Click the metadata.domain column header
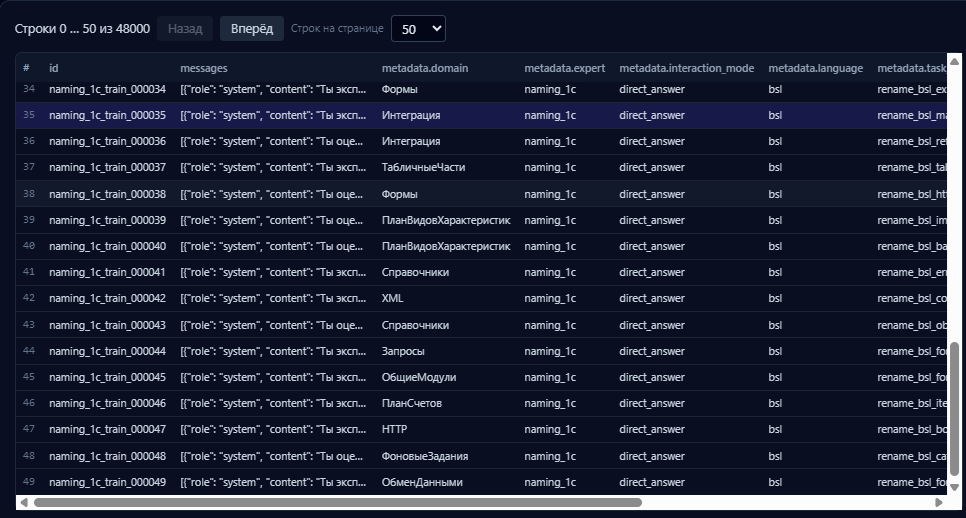This screenshot has height=518, width=966. click(x=424, y=68)
